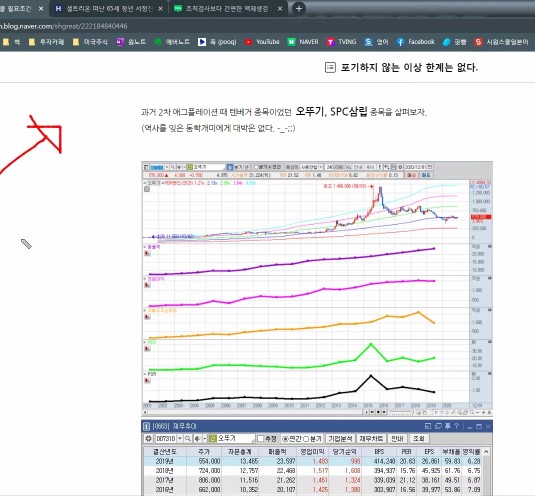535x496 pixels.
Task: Select the 연간 radio button
Action: pyautogui.click(x=285, y=439)
